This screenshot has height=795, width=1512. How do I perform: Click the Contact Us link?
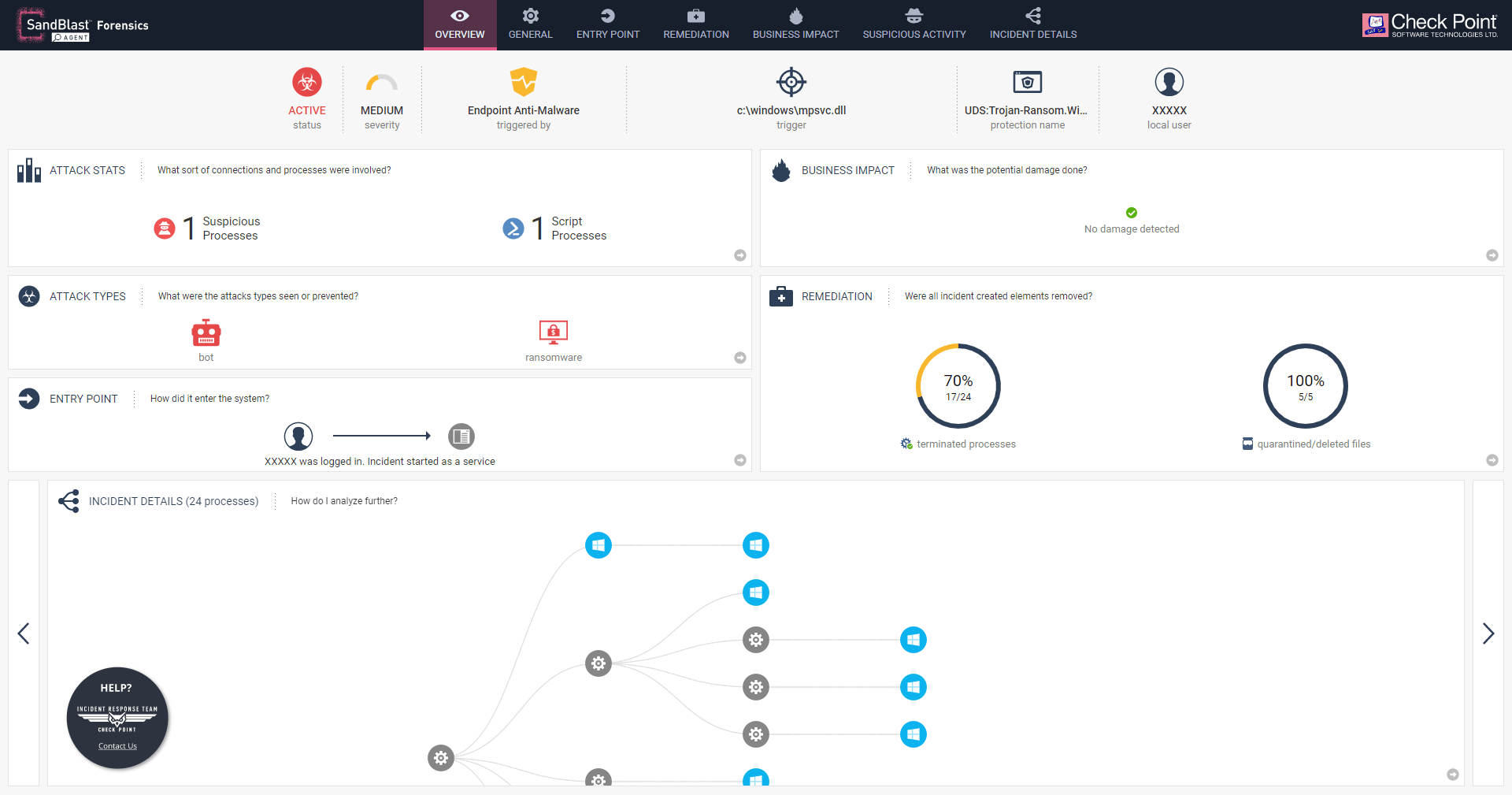117,746
